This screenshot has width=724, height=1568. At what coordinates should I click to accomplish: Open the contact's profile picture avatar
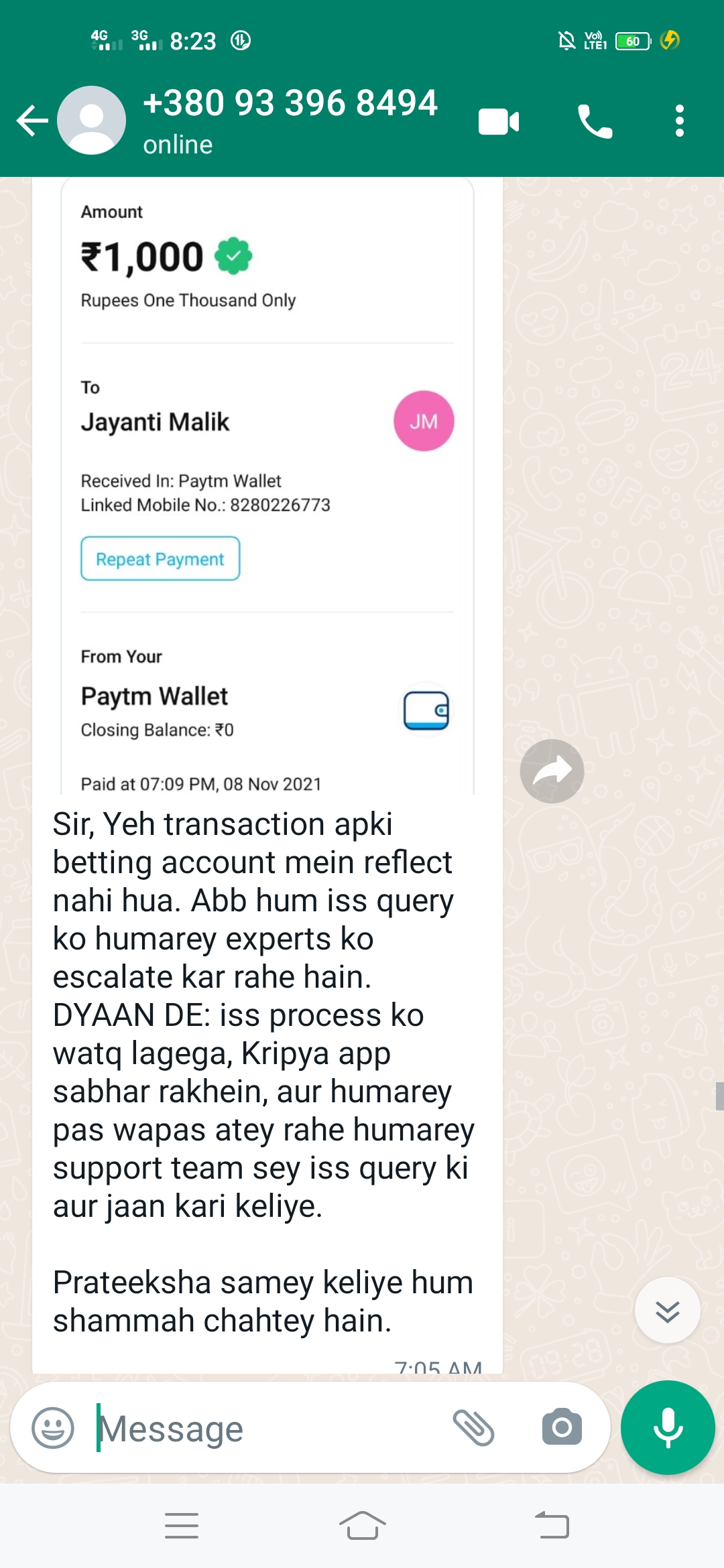[92, 121]
